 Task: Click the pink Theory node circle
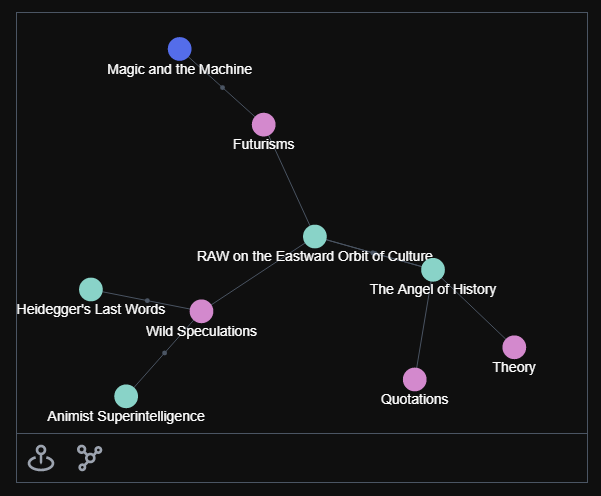[514, 347]
